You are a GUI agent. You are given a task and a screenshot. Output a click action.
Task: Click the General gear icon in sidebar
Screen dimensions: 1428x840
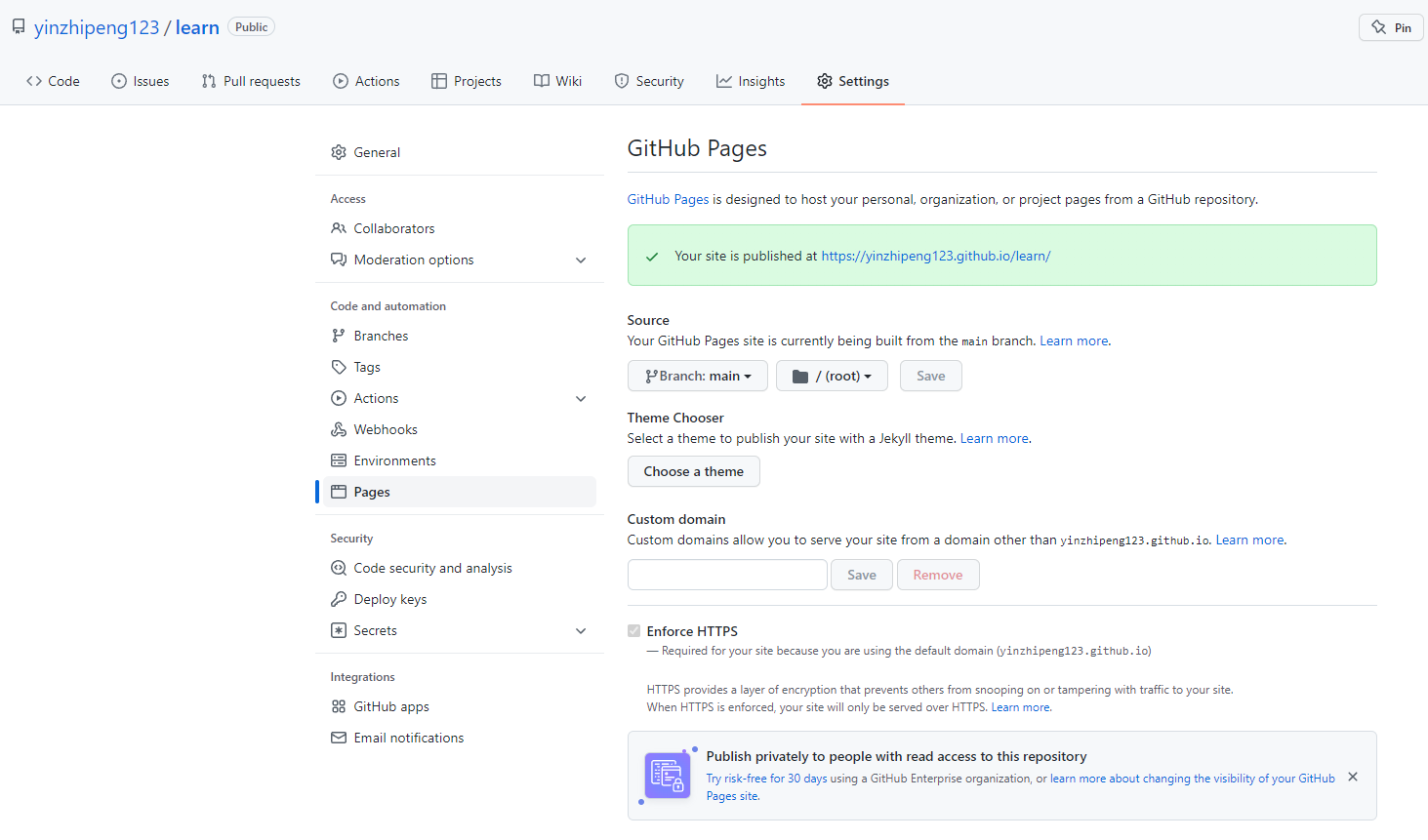(339, 152)
